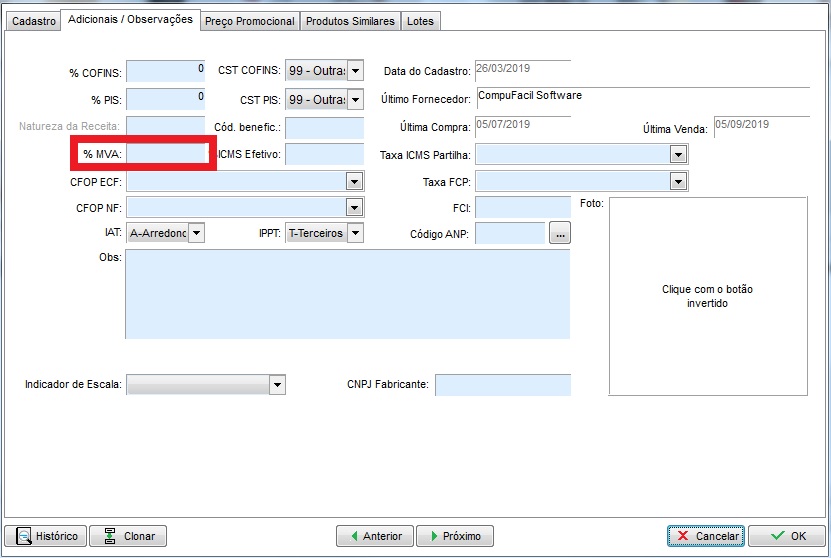Image resolution: width=831 pixels, height=558 pixels.
Task: Open the CFOP ECF dropdown
Action: click(x=354, y=181)
